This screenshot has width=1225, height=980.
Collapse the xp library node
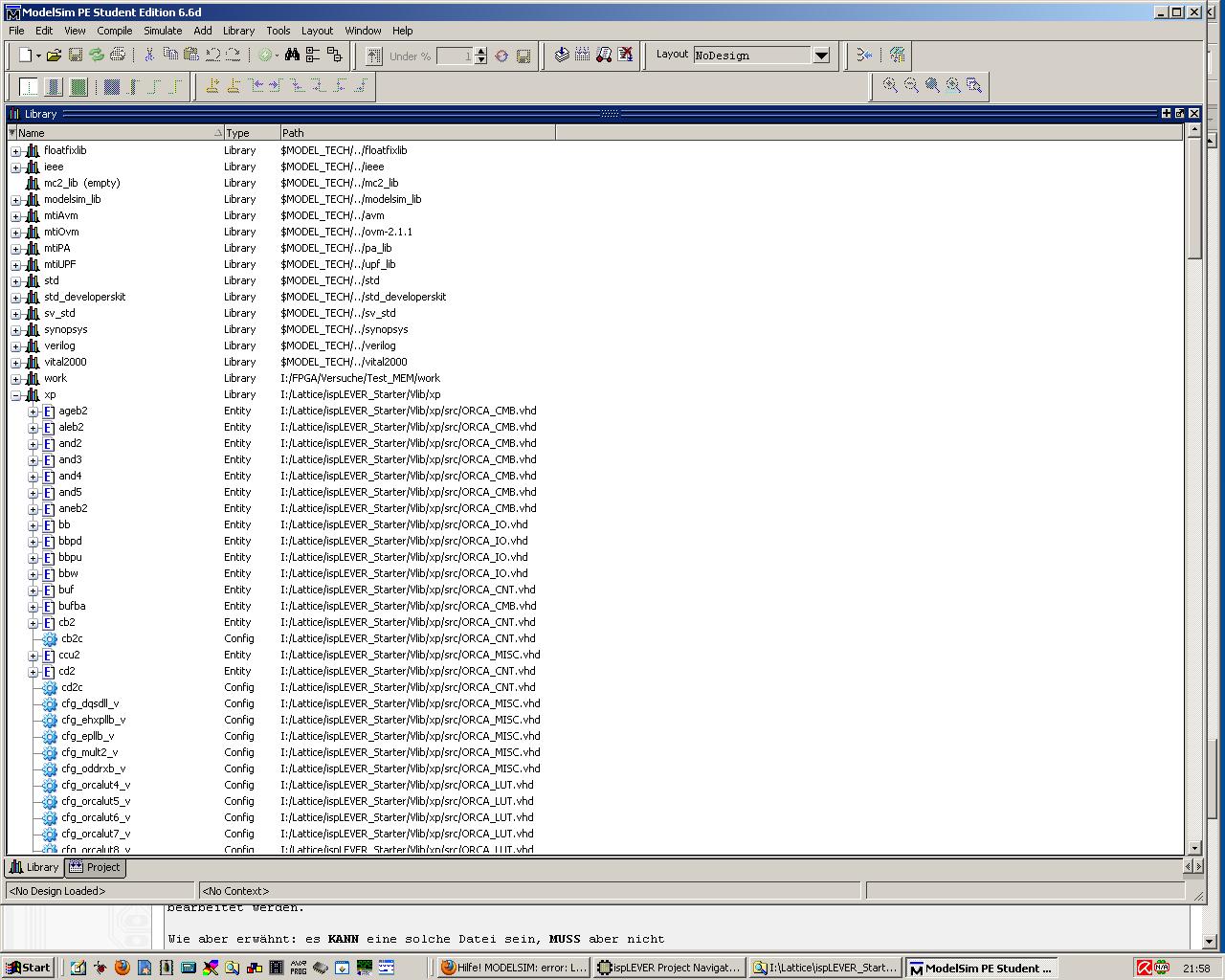pyautogui.click(x=15, y=395)
